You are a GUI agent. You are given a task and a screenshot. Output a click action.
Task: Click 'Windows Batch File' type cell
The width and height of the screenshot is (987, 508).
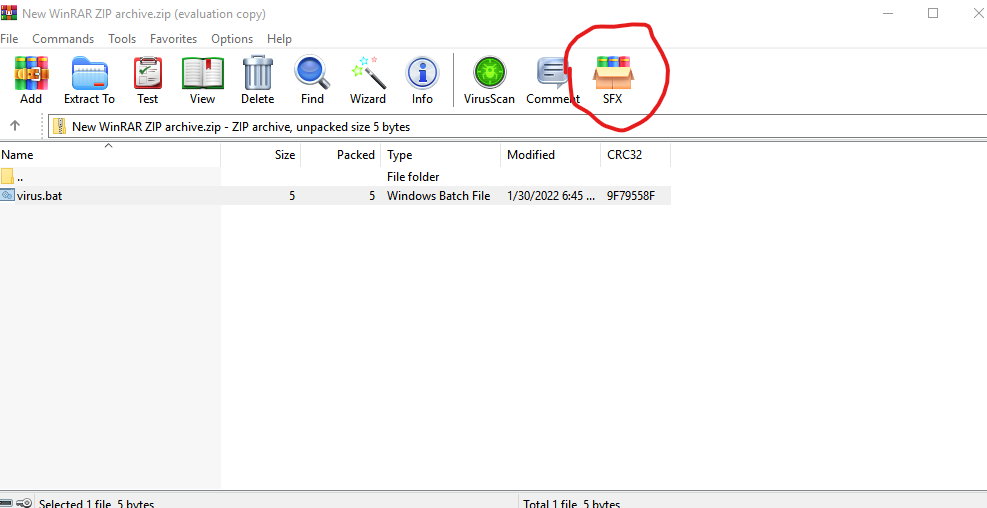pos(439,196)
